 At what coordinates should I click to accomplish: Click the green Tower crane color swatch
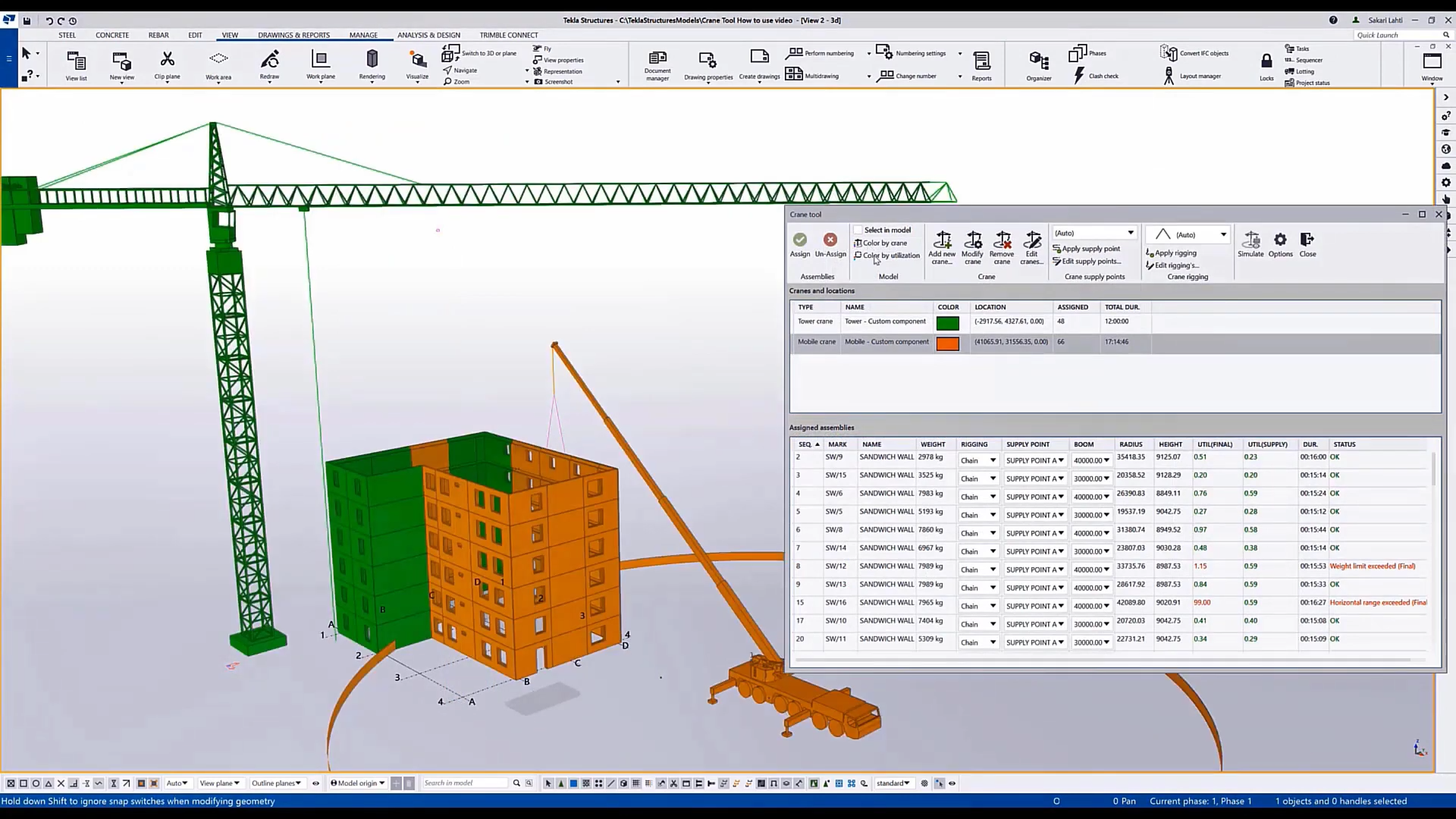coord(948,323)
